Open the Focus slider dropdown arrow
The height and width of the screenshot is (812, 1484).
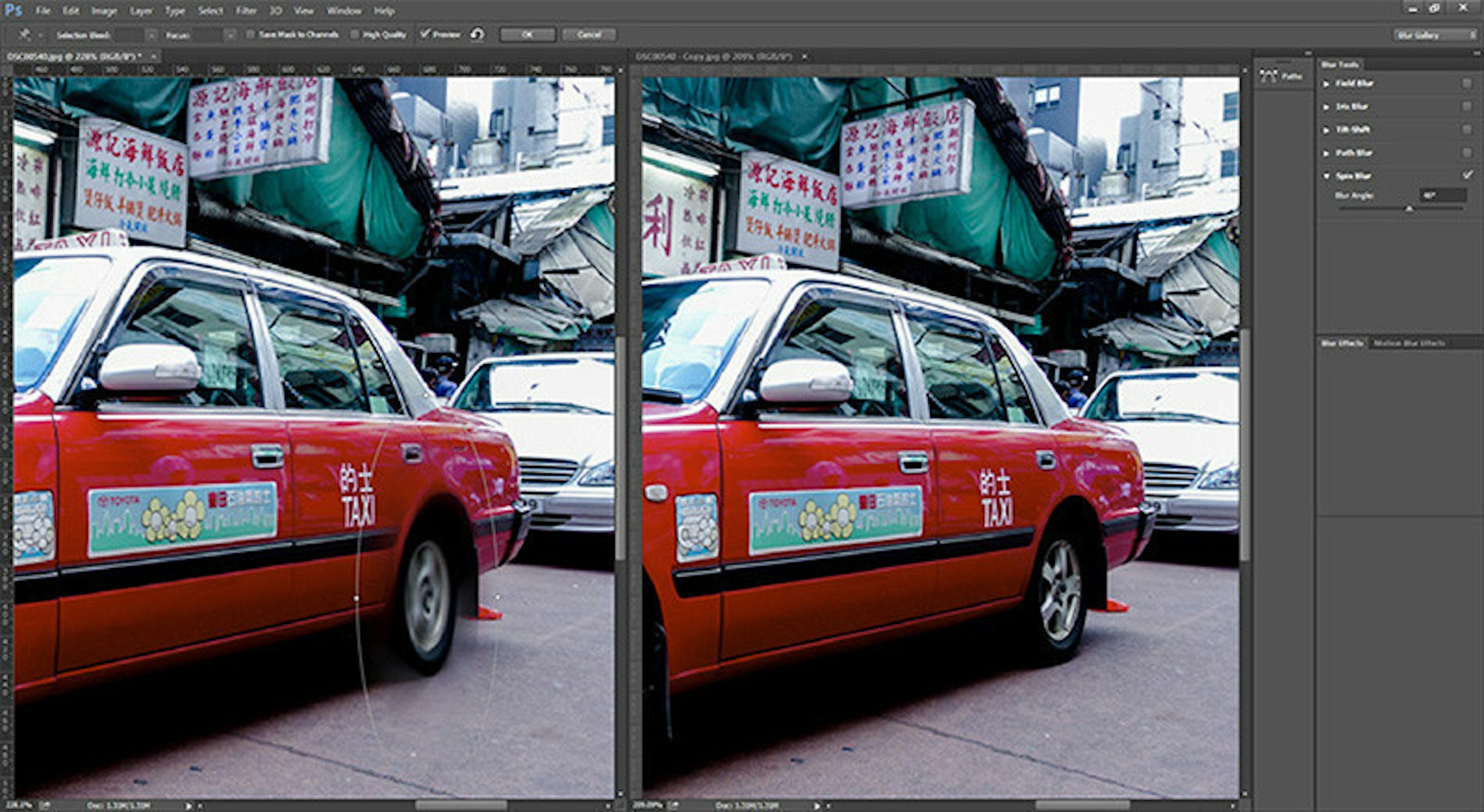[230, 35]
